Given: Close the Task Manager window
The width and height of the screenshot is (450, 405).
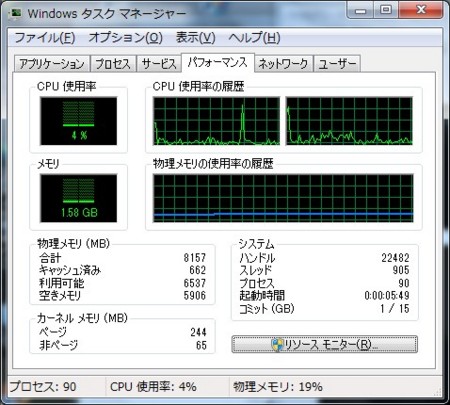Looking at the screenshot, I should pyautogui.click(x=421, y=11).
